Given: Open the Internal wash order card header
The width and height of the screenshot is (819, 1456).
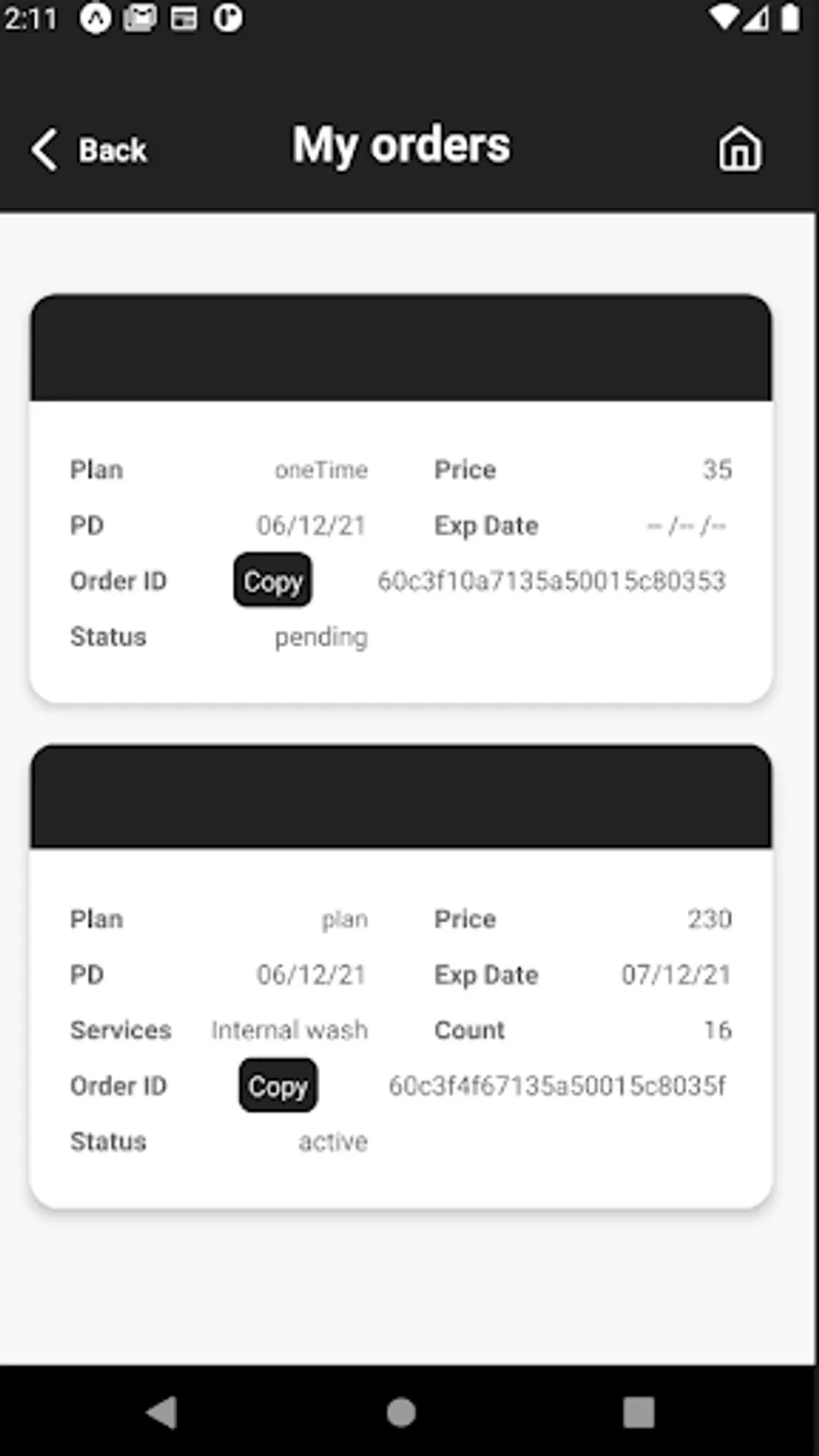Looking at the screenshot, I should (x=401, y=797).
